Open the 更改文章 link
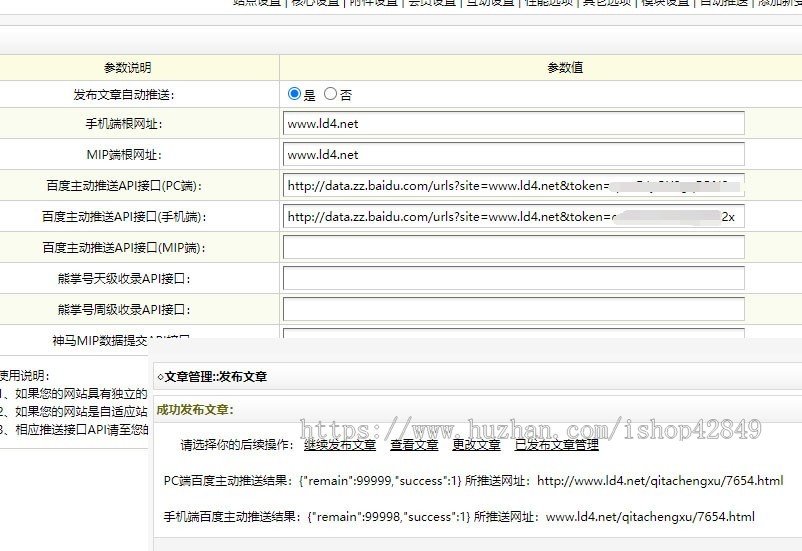Screen dimensions: 802x551 [476, 445]
